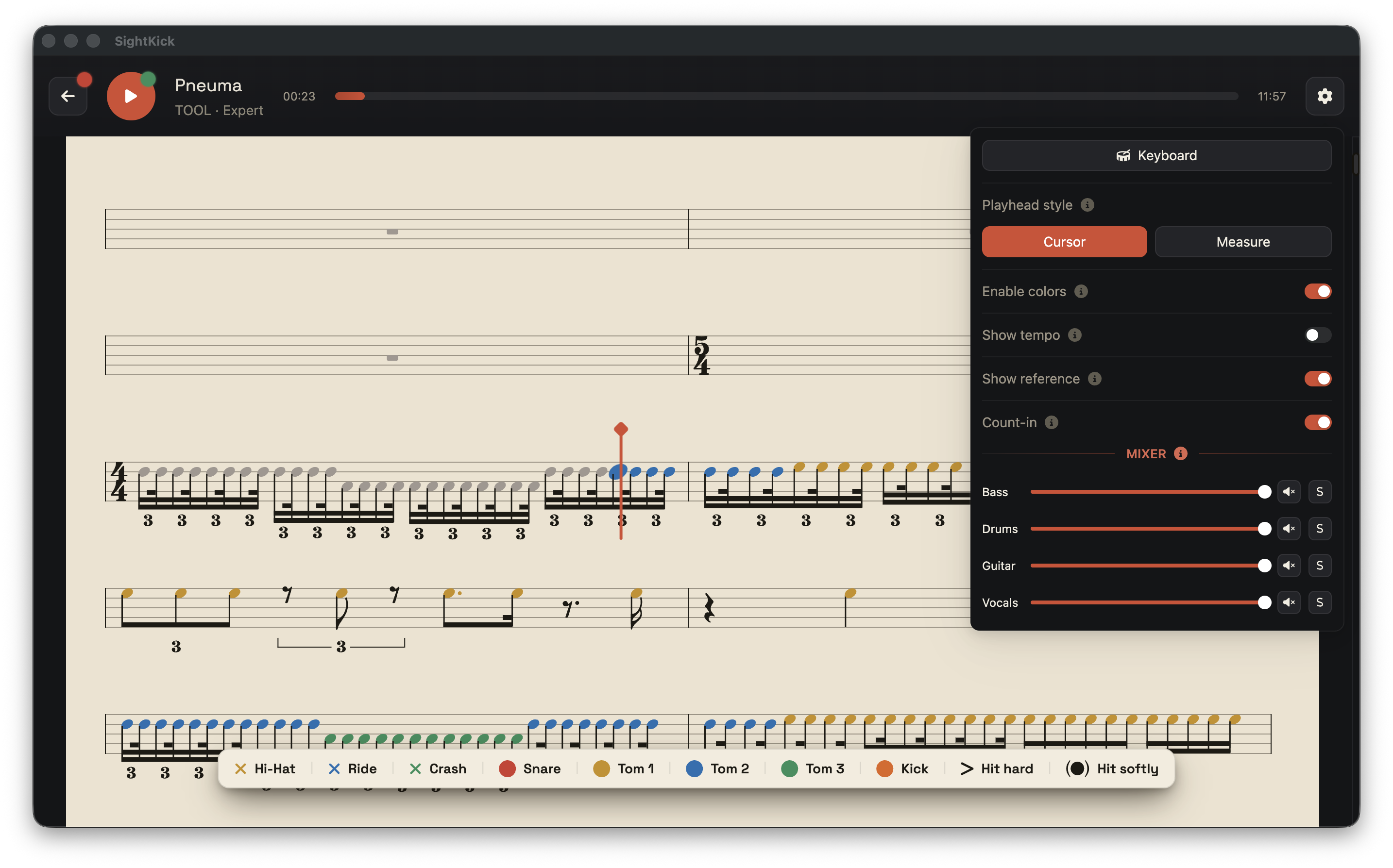The image size is (1393, 868).
Task: Show info about Show reference
Action: 1094,379
